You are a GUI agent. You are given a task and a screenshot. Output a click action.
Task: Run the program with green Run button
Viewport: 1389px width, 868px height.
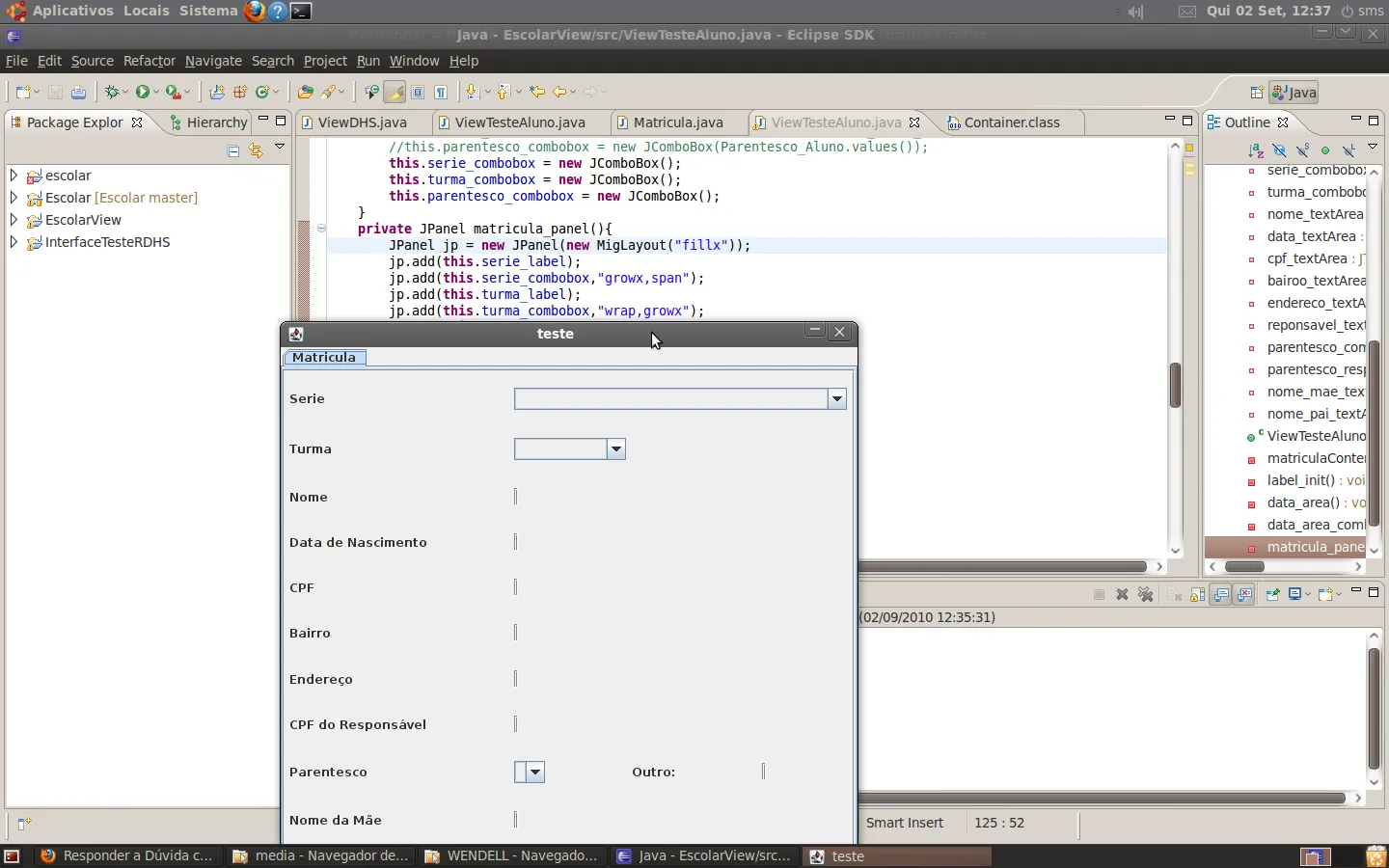(143, 93)
